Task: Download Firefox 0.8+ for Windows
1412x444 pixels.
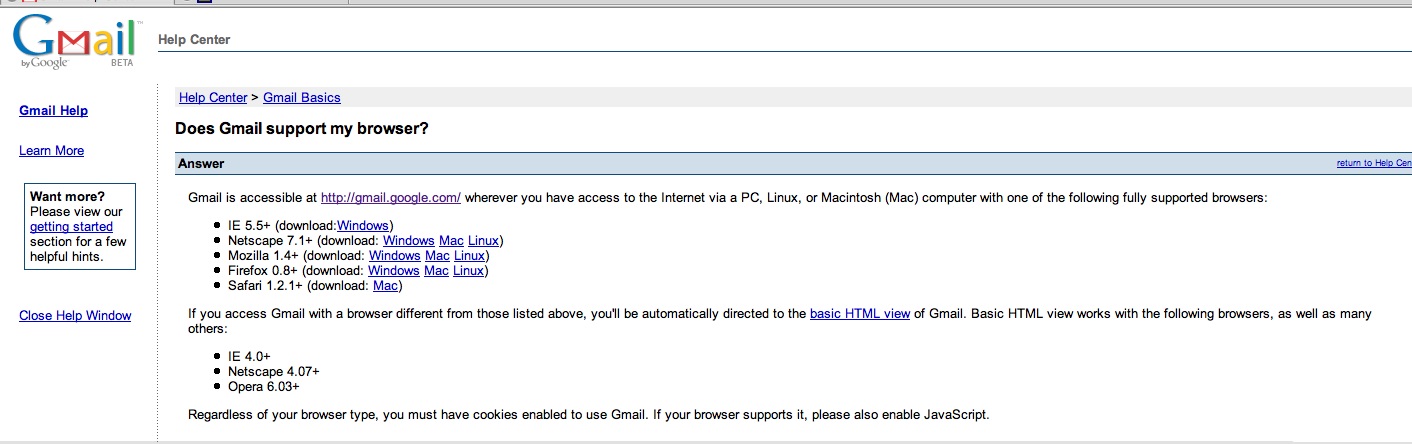Action: [x=393, y=271]
